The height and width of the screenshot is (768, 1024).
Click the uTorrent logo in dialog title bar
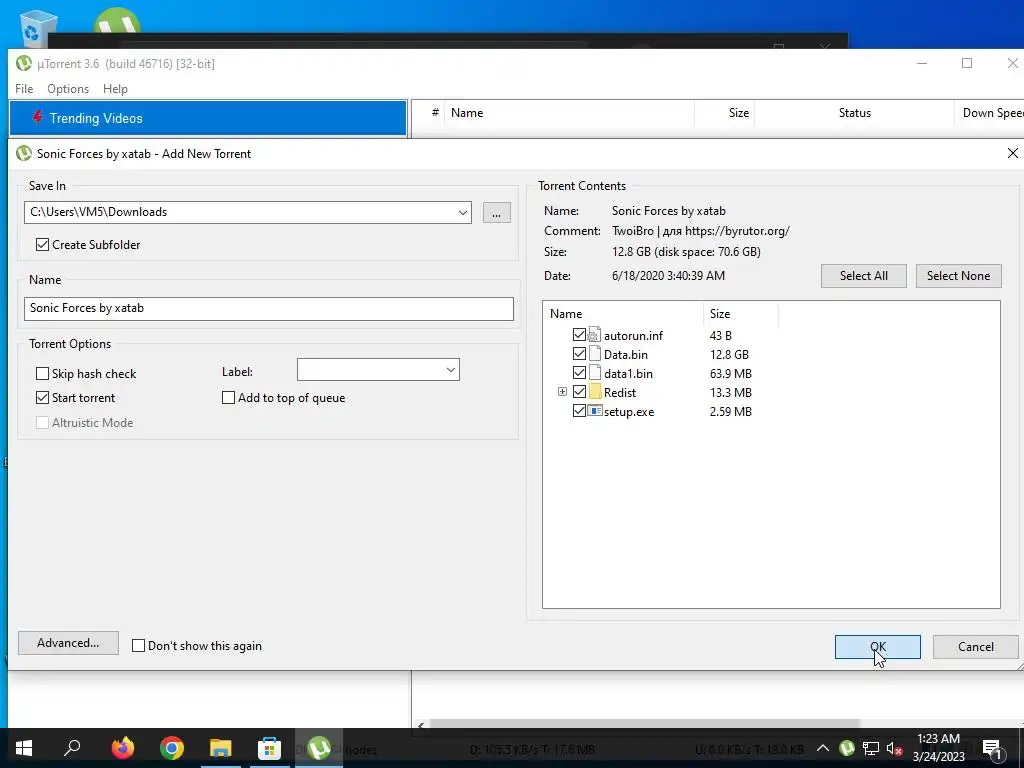click(24, 153)
